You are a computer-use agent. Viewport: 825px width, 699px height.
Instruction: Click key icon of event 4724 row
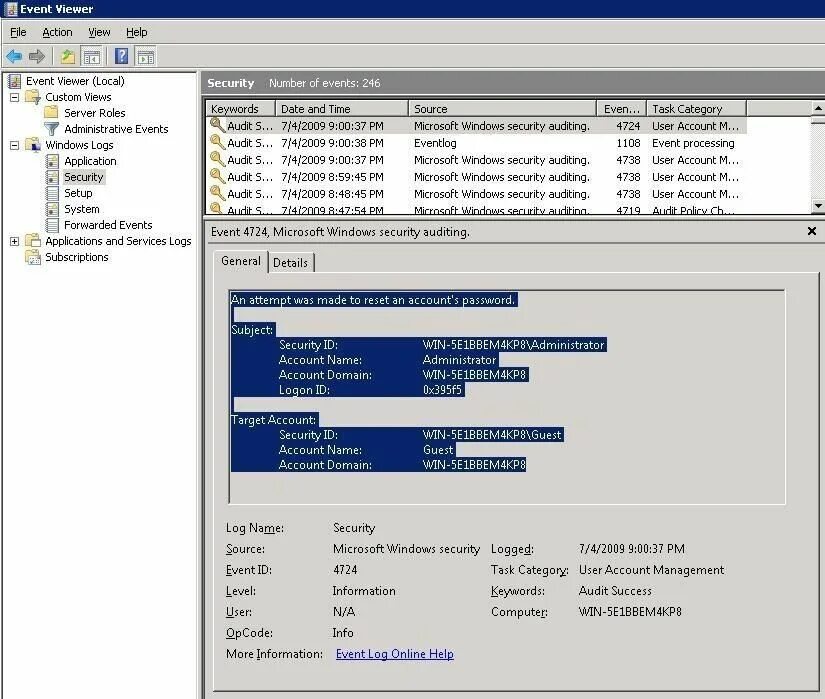217,125
